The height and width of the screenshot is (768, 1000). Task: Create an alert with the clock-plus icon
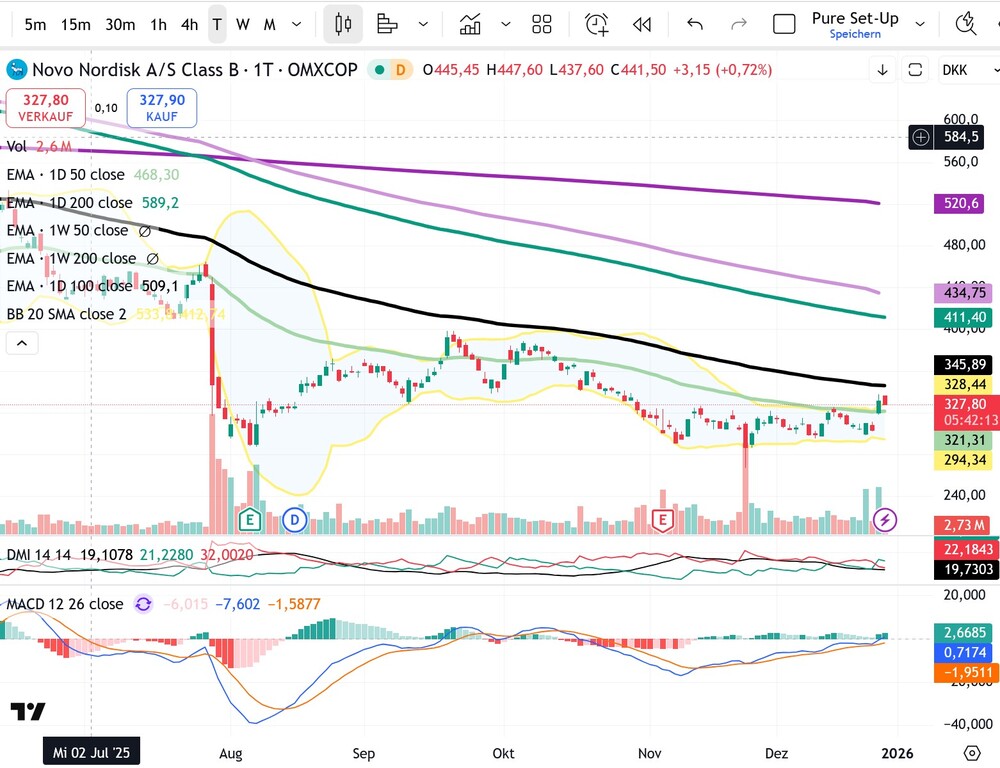point(597,24)
